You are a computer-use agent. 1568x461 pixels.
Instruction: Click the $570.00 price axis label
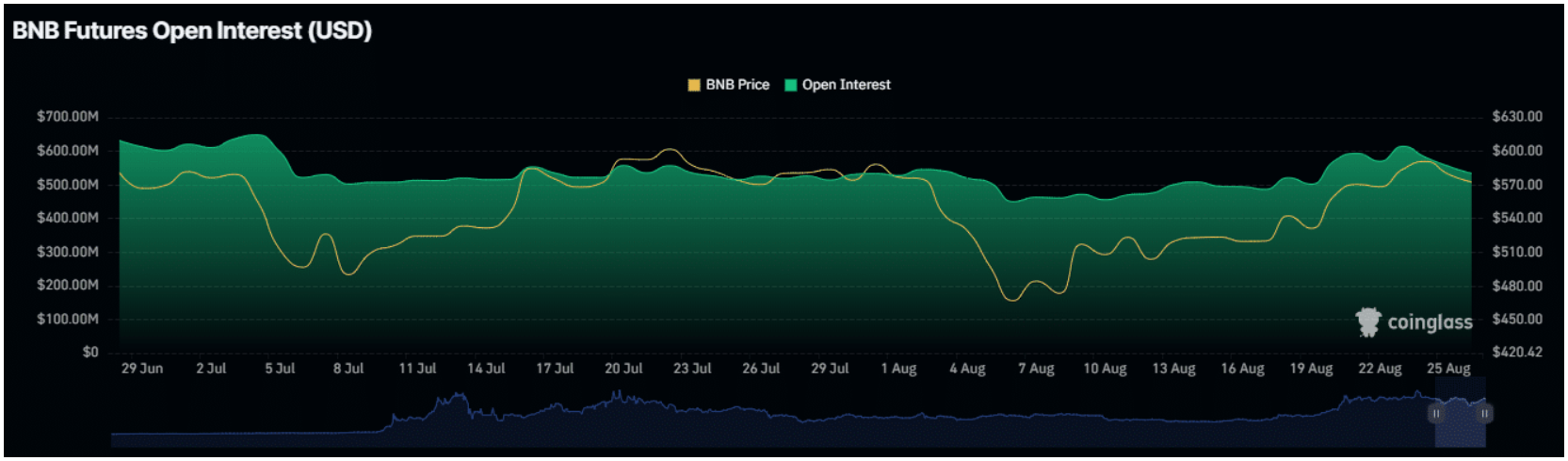tap(1517, 185)
